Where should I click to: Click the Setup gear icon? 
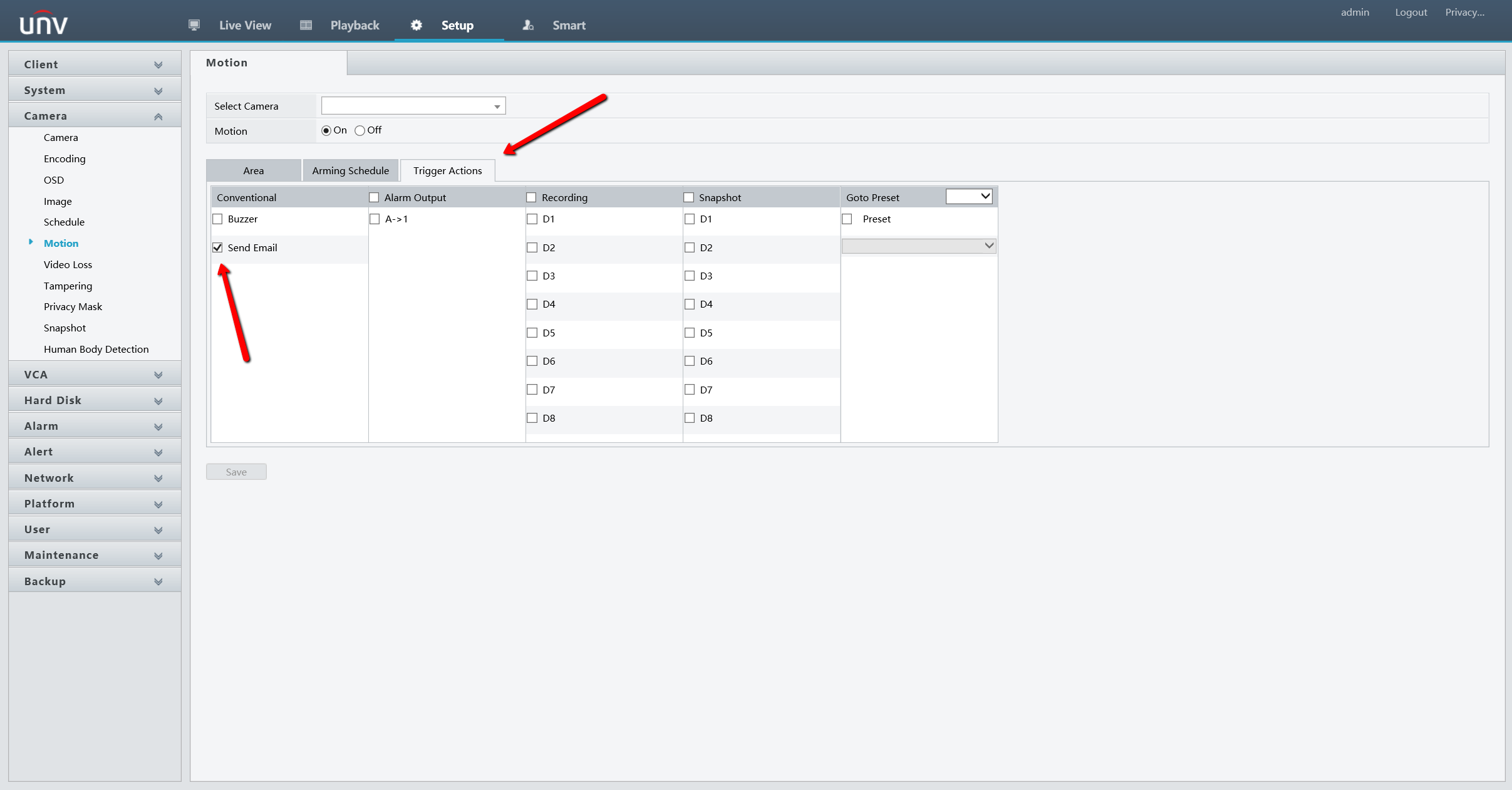point(417,25)
